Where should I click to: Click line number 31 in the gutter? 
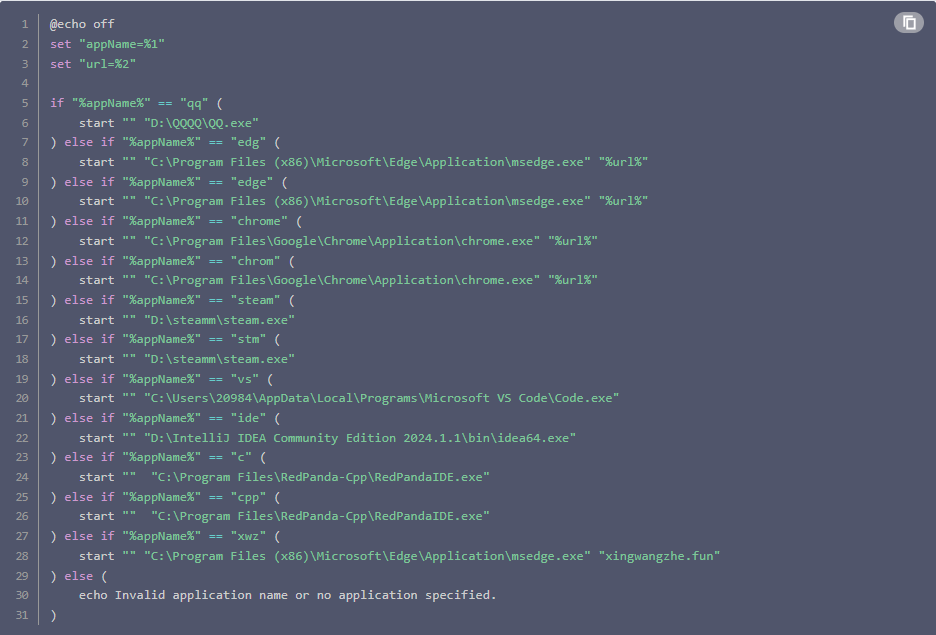click(24, 615)
